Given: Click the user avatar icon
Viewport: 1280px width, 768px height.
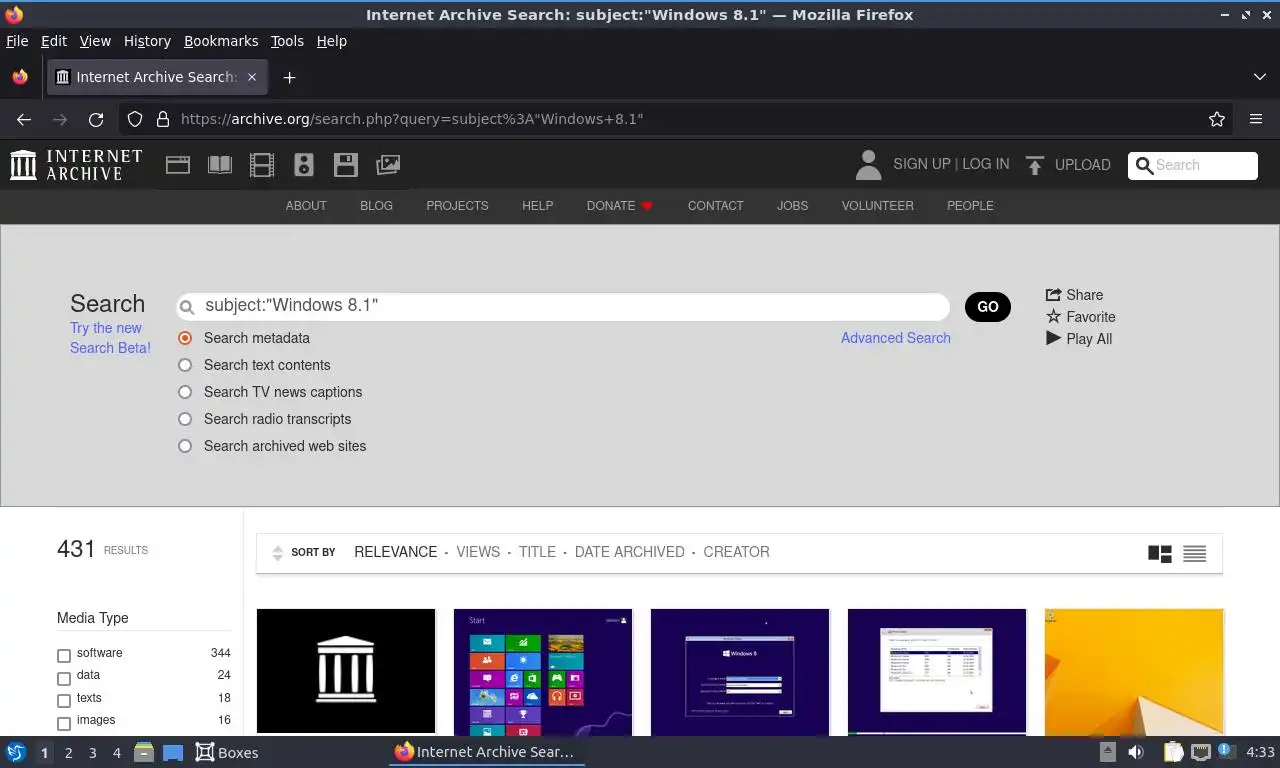Looking at the screenshot, I should 868,165.
